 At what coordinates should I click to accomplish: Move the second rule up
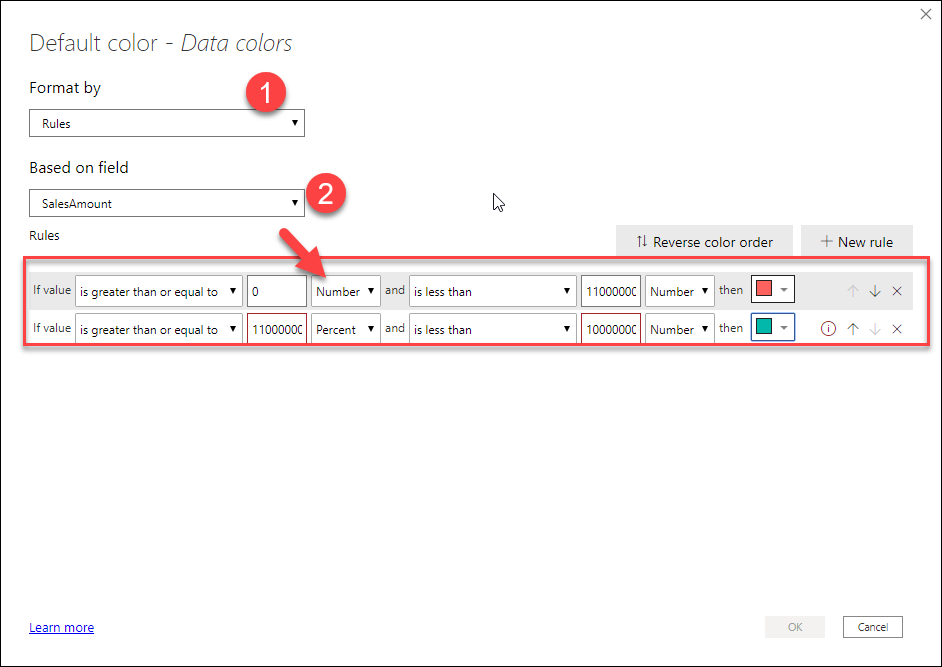[853, 329]
